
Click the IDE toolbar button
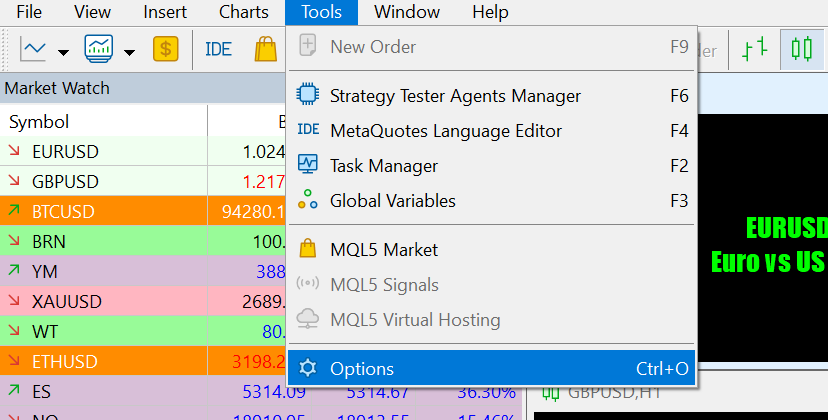[x=218, y=50]
